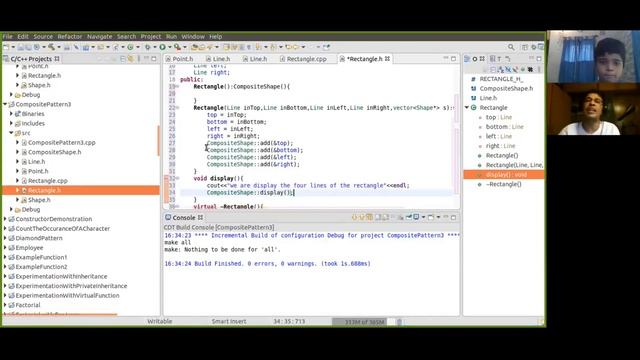
Task: Click the Open Perspective icon
Action: [525, 47]
